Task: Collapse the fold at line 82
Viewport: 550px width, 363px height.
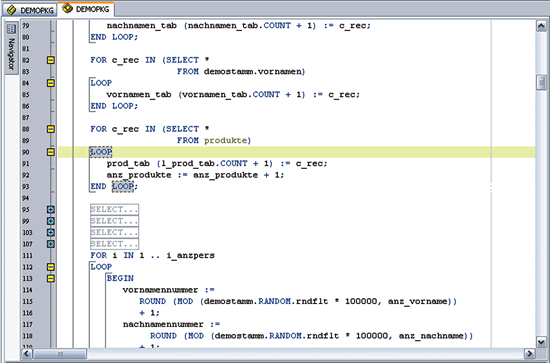Action: coord(51,60)
